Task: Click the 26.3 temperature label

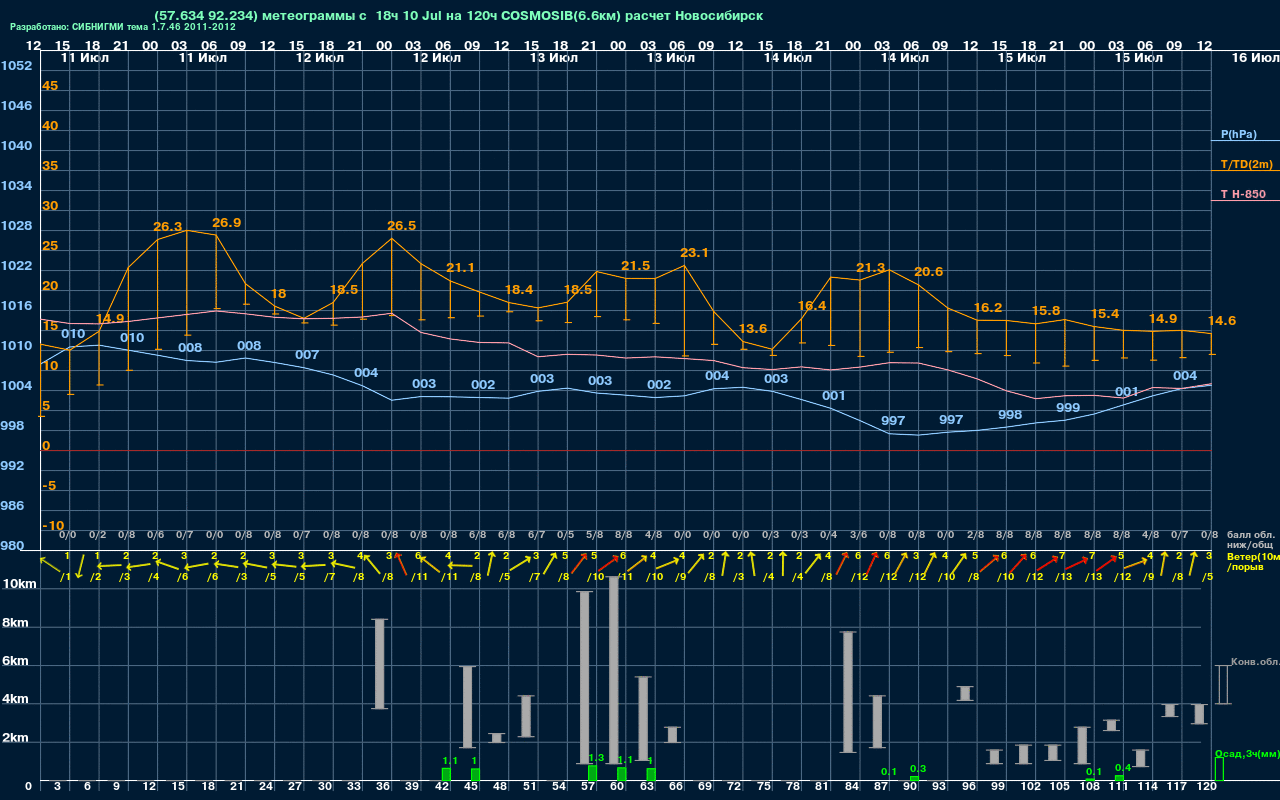Action: tap(168, 227)
